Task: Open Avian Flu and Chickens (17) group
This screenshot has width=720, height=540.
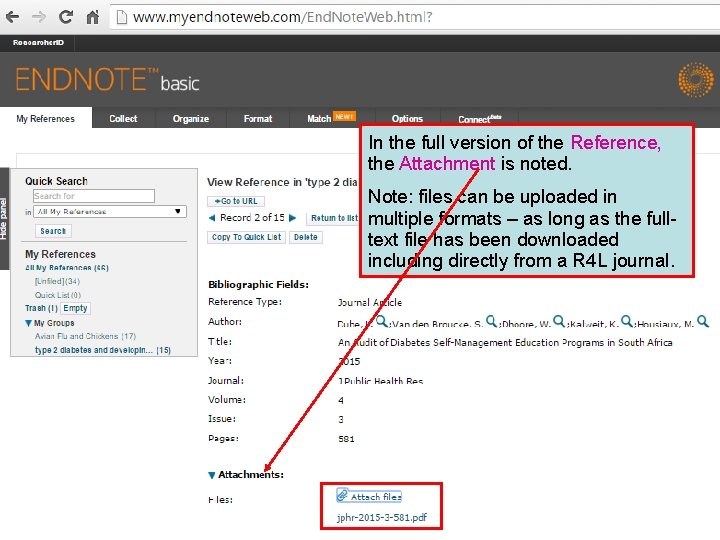Action: (85, 336)
